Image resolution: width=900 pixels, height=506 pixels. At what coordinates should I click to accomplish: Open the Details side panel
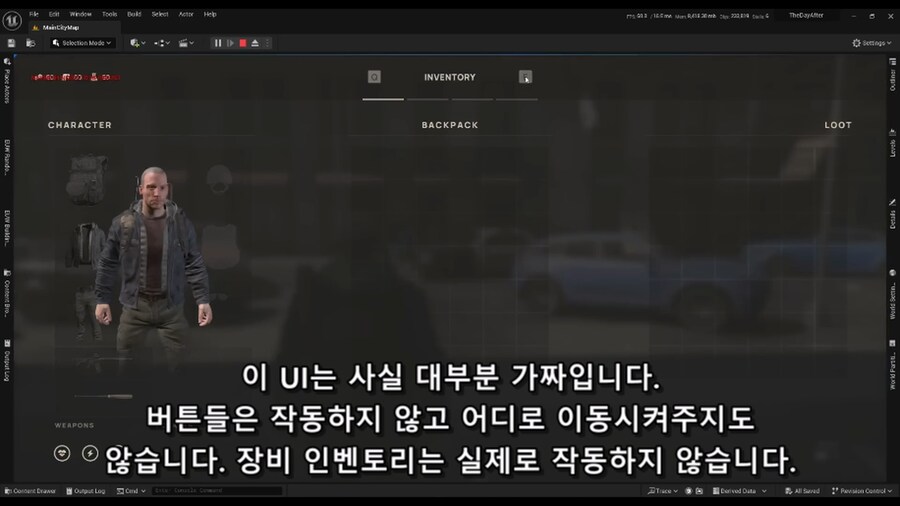tap(893, 215)
